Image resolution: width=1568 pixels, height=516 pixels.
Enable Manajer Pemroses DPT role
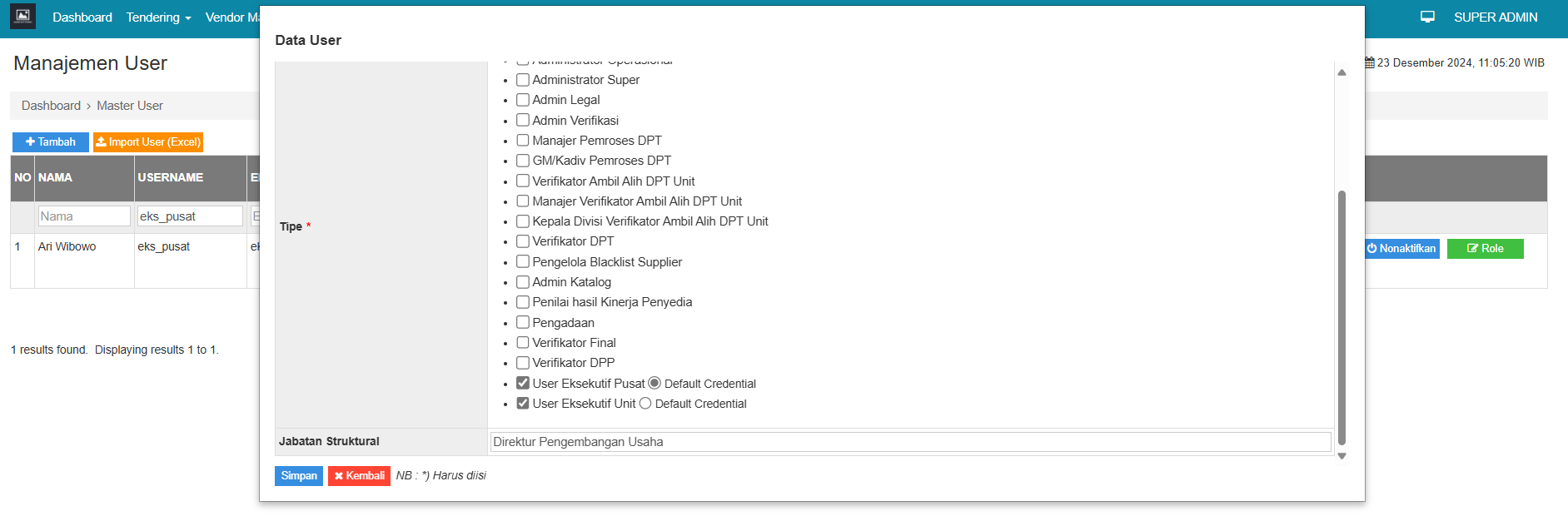pyautogui.click(x=523, y=140)
